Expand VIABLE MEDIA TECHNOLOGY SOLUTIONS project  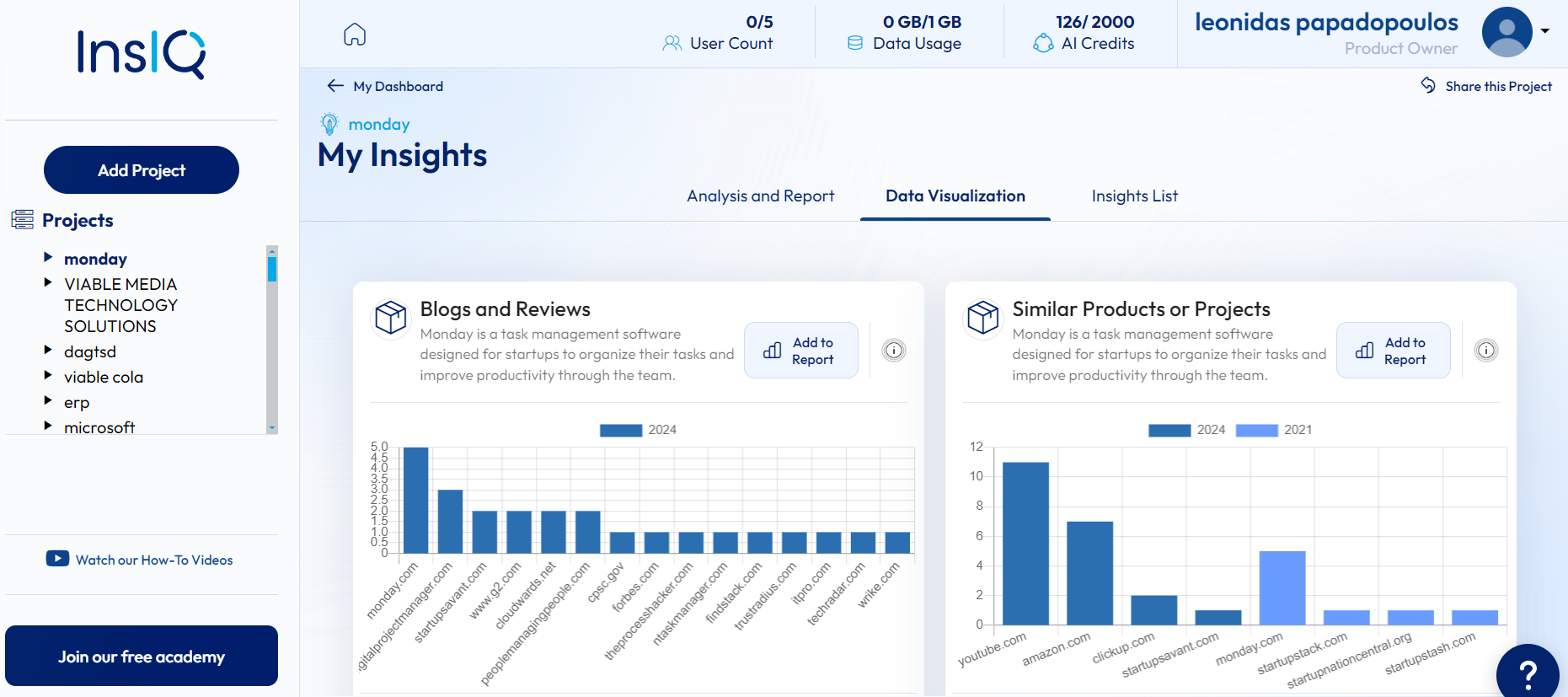pos(48,282)
